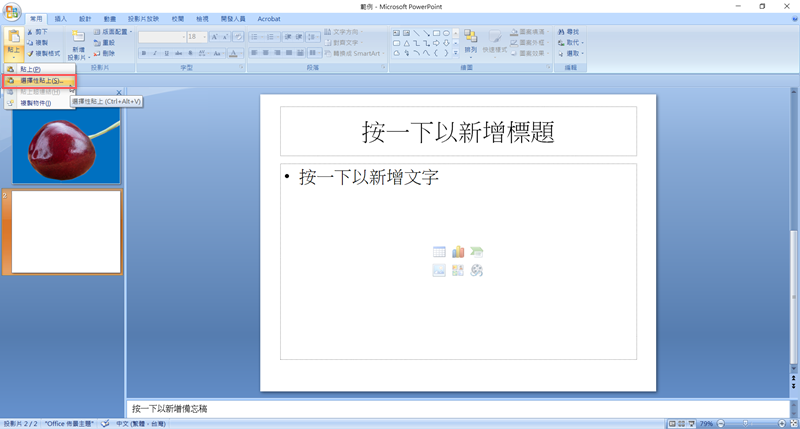Click the Insert Table icon in the placeholder
Image resolution: width=800 pixels, height=429 pixels.
(439, 251)
